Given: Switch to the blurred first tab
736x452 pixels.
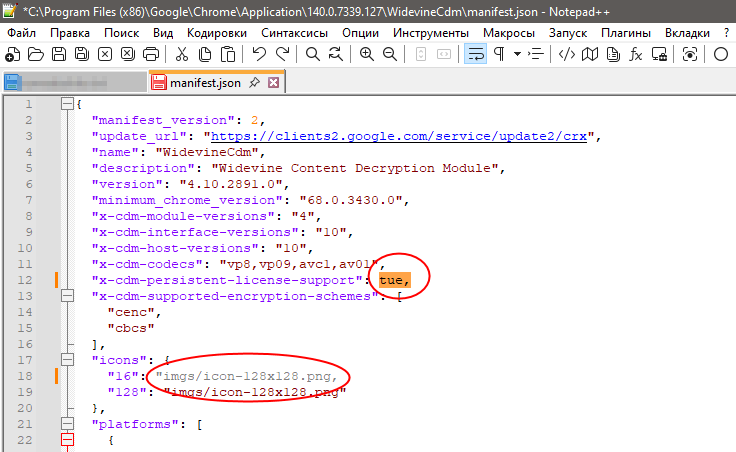Looking at the screenshot, I should point(75,83).
